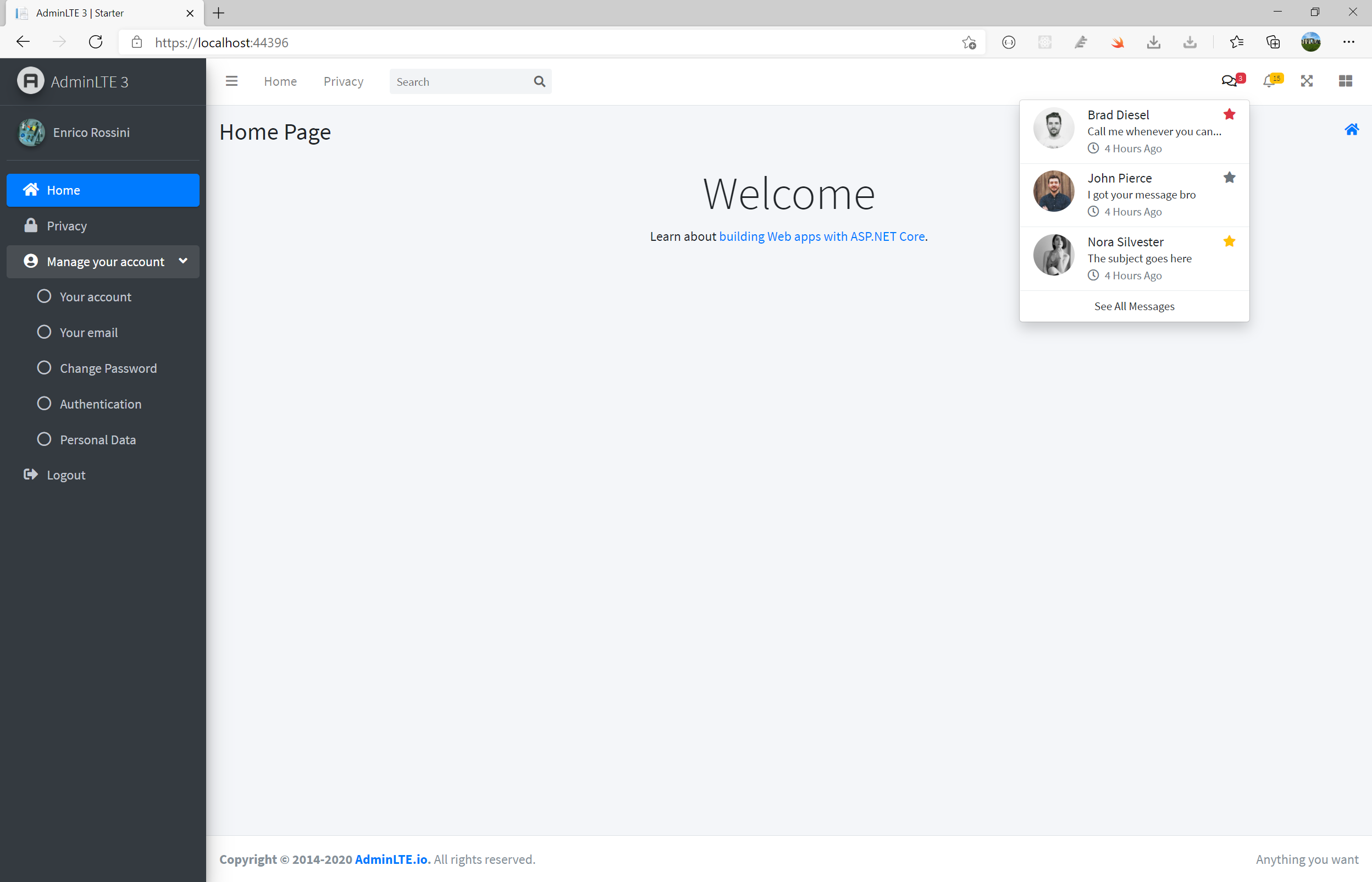Click inside the Search input field

tap(458, 81)
